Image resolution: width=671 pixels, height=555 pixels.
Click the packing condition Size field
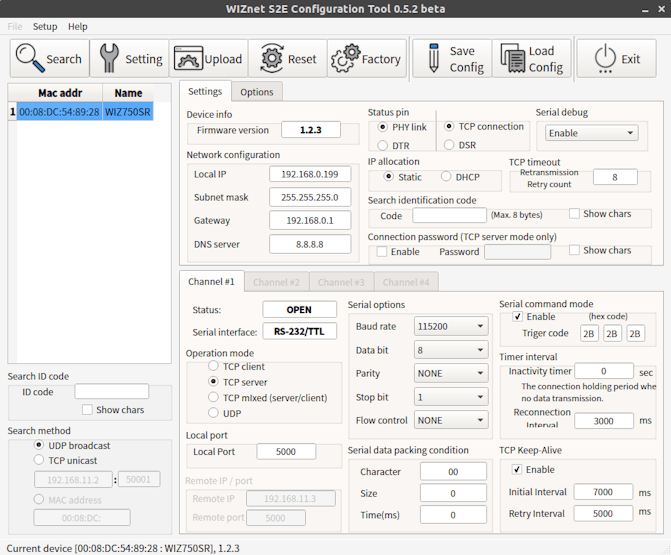click(x=453, y=493)
